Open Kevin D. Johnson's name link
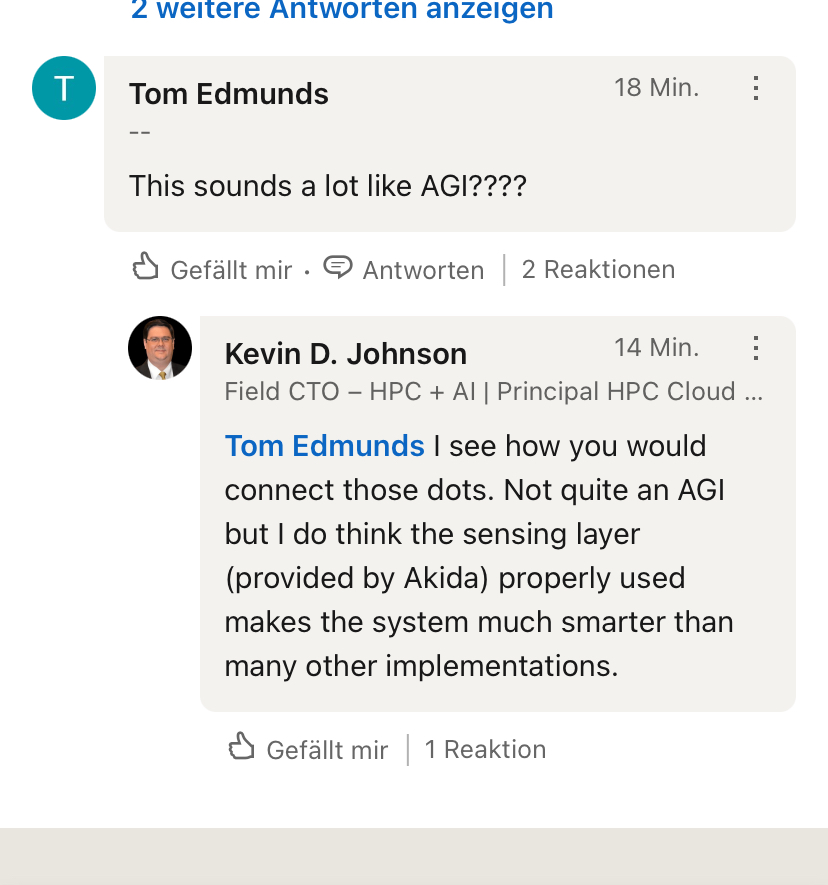 point(346,354)
